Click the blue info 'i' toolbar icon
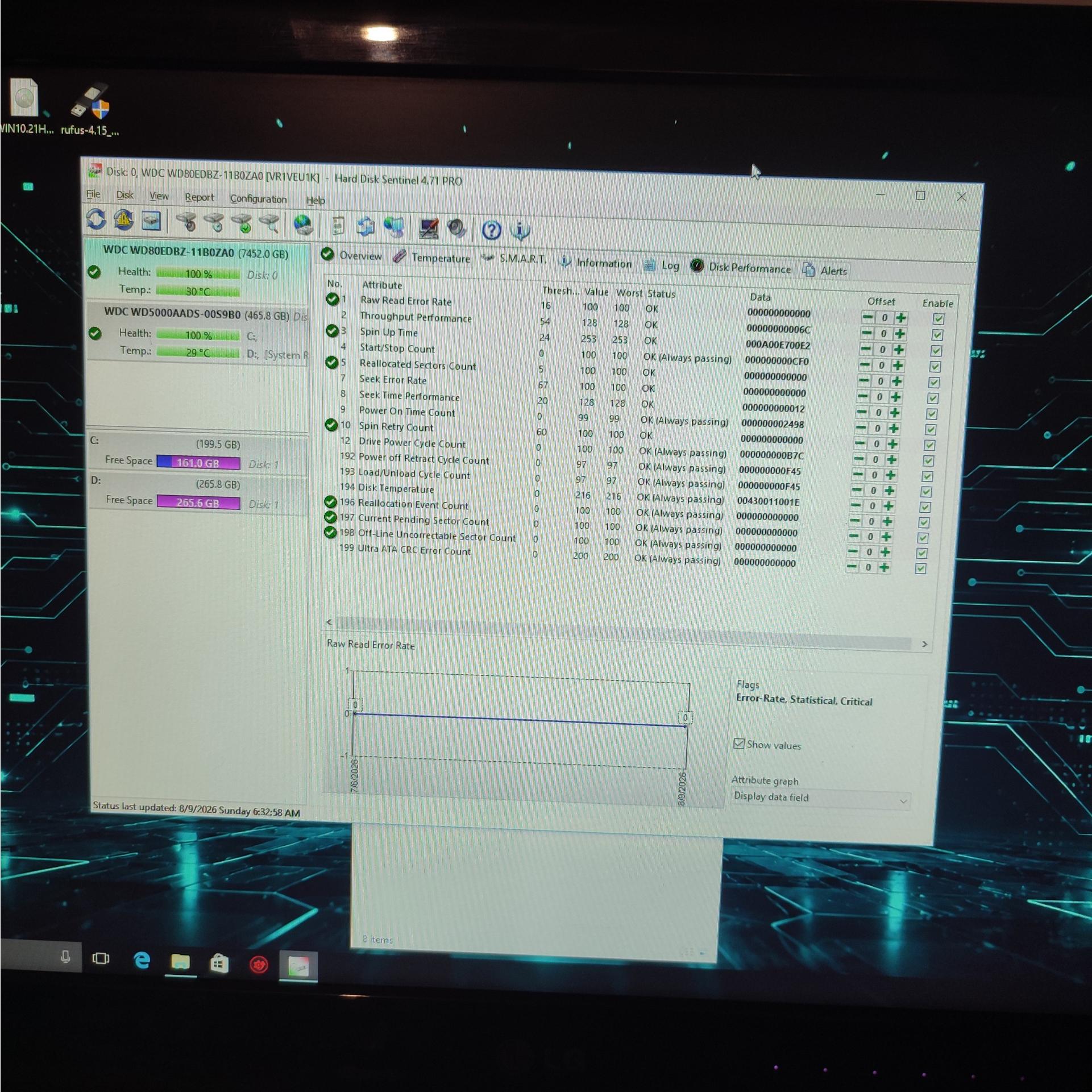This screenshot has width=1092, height=1092. point(520,231)
